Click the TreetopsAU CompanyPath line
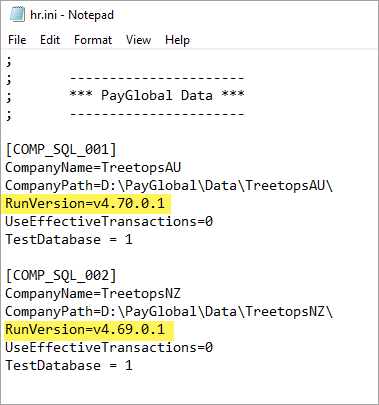The width and height of the screenshot is (379, 405). click(x=169, y=185)
